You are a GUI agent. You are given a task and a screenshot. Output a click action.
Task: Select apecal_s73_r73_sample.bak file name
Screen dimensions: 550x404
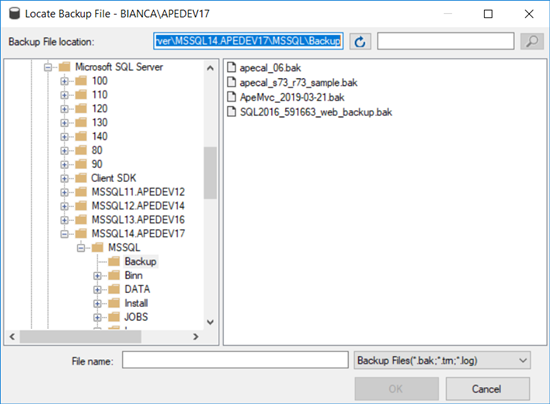(299, 82)
